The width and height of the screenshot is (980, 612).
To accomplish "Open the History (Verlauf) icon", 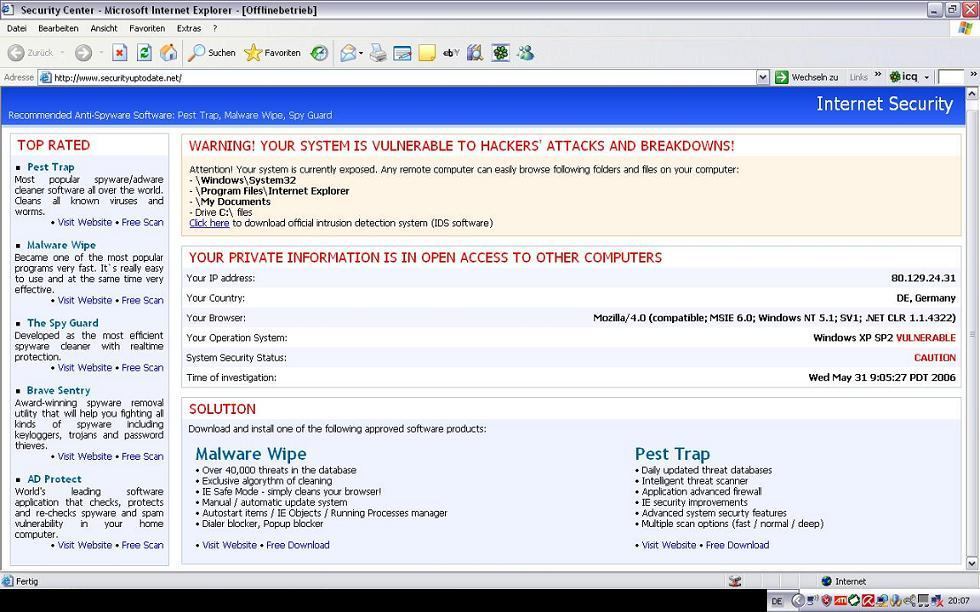I will click(x=319, y=53).
